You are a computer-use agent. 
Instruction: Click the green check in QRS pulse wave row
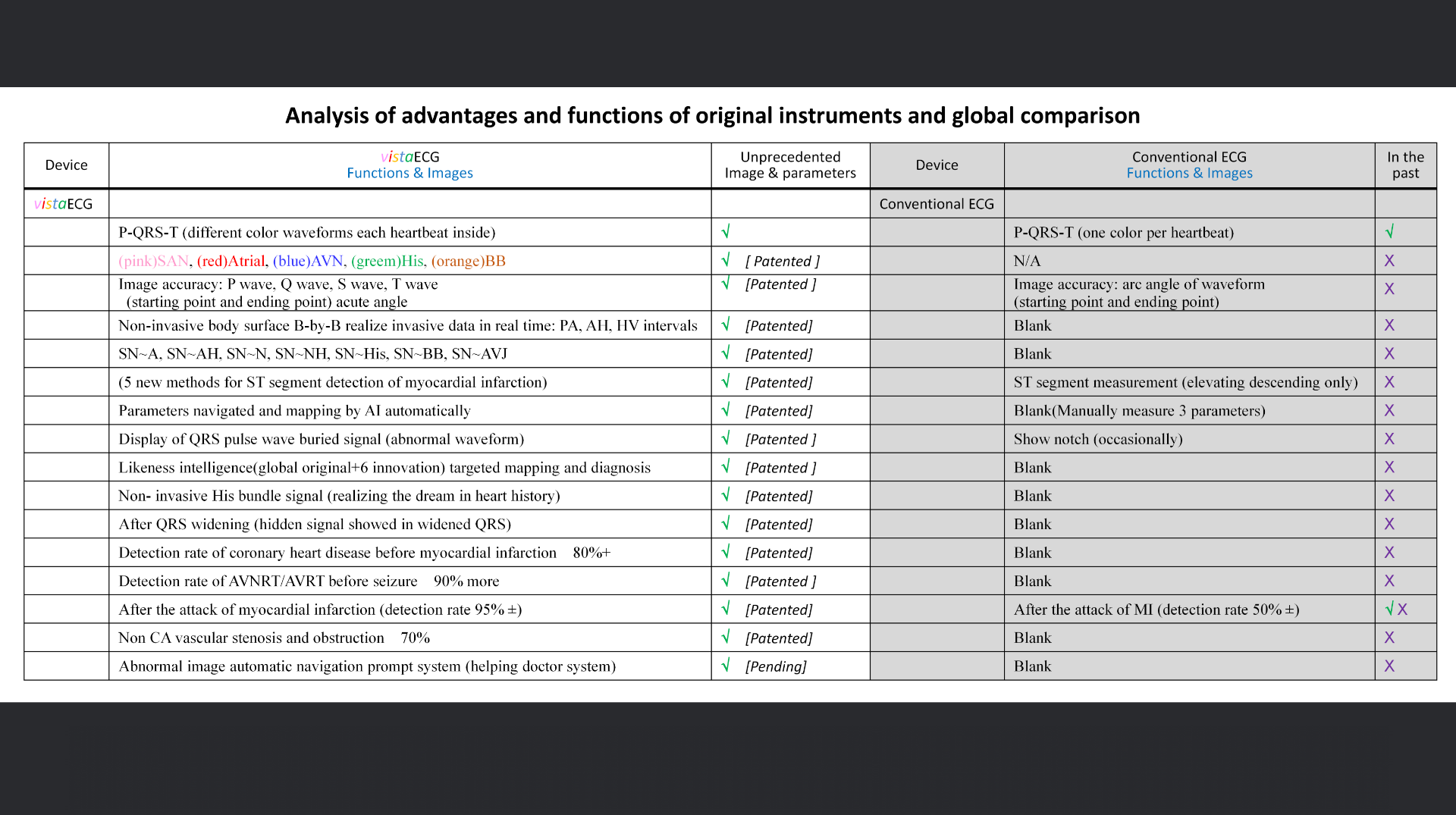pos(726,438)
